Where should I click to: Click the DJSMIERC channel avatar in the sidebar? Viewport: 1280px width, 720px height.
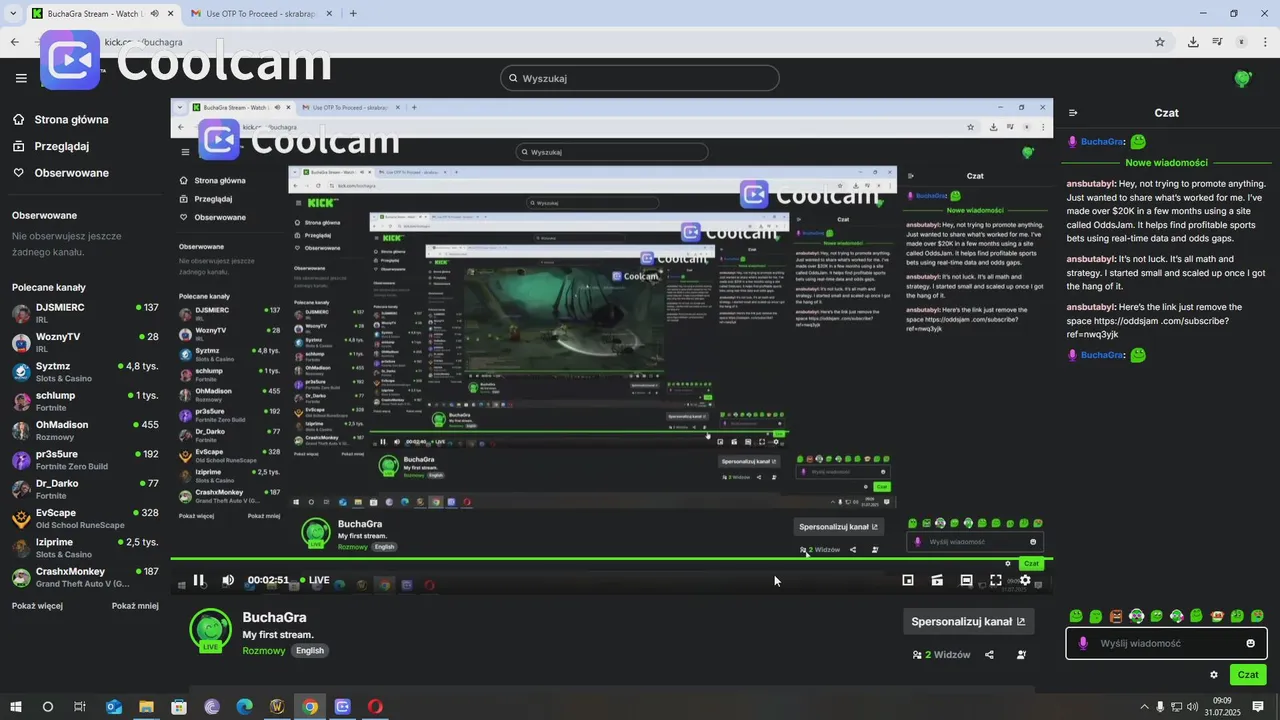[x=21, y=313]
